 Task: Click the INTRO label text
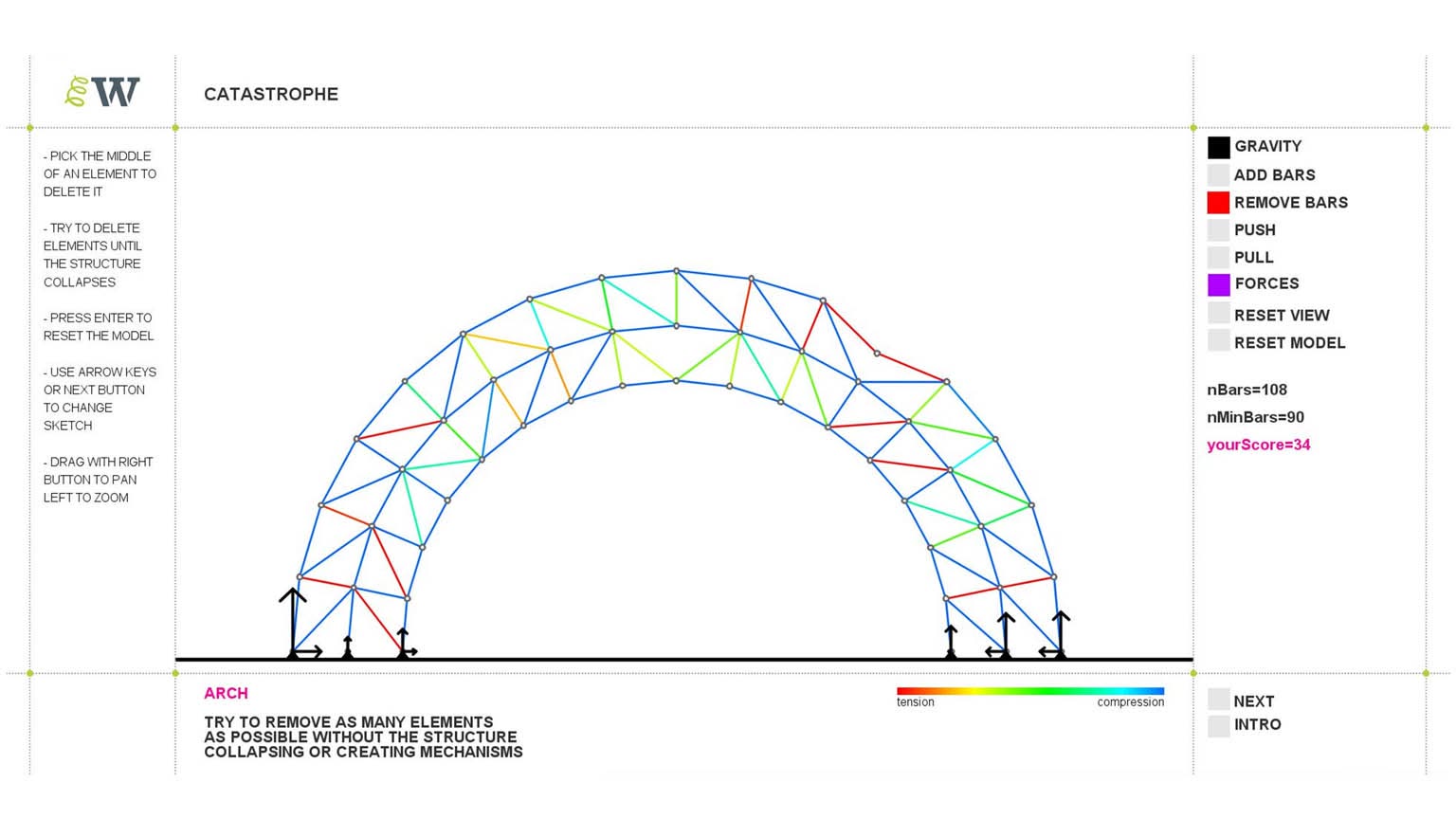1257,724
